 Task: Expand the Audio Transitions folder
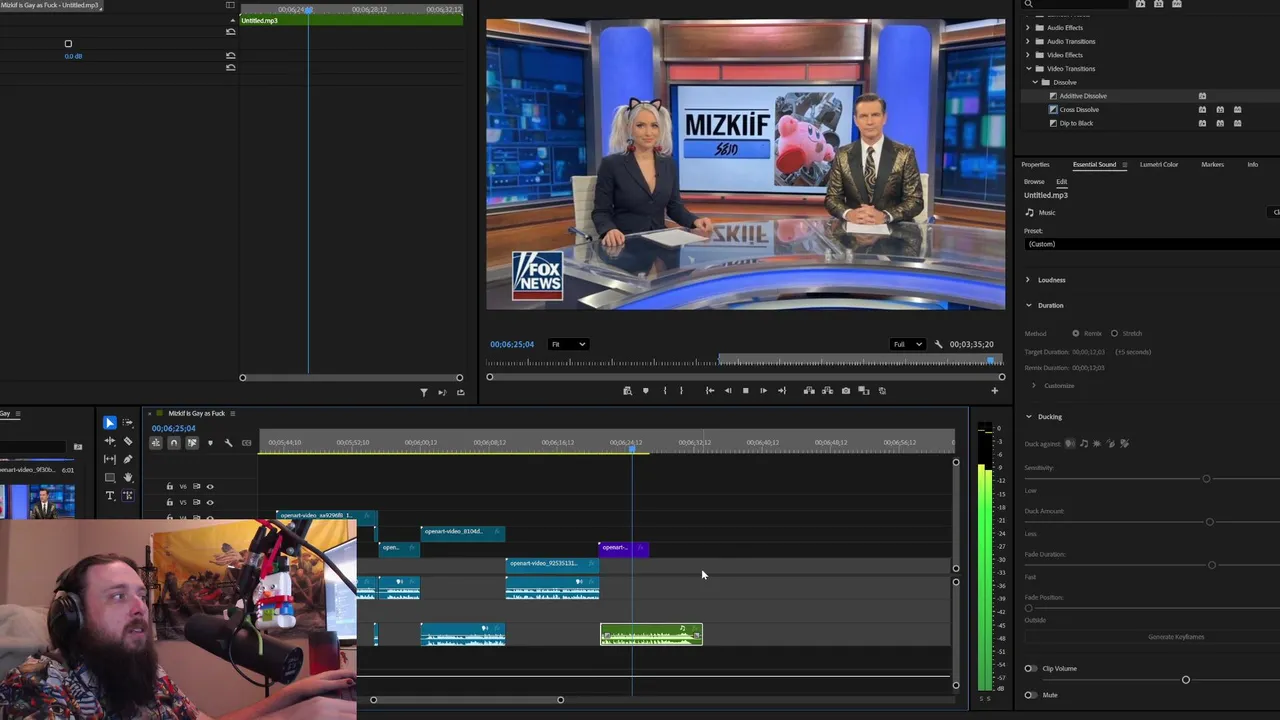click(1028, 41)
